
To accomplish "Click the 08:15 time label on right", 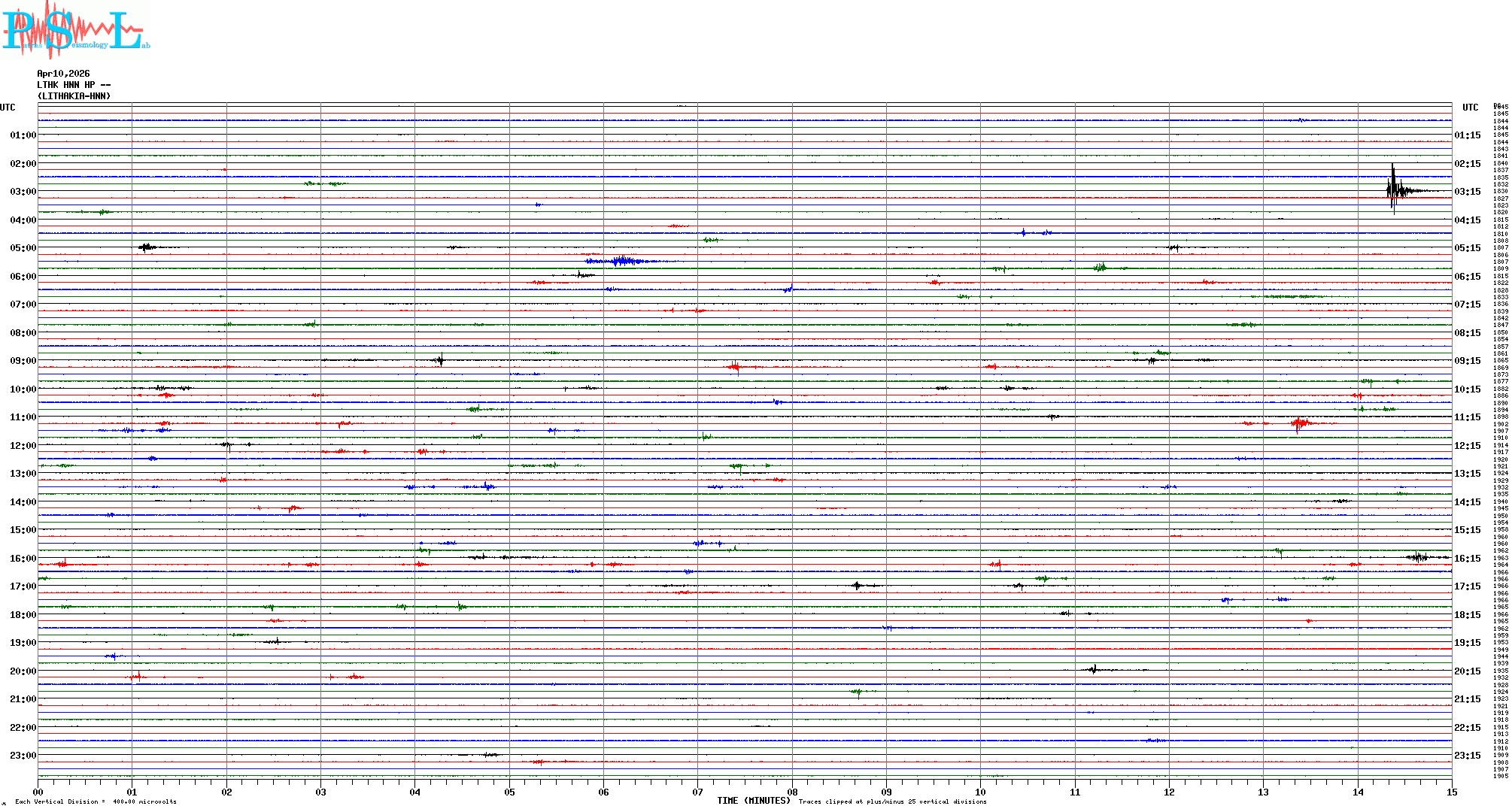I will tap(1467, 333).
